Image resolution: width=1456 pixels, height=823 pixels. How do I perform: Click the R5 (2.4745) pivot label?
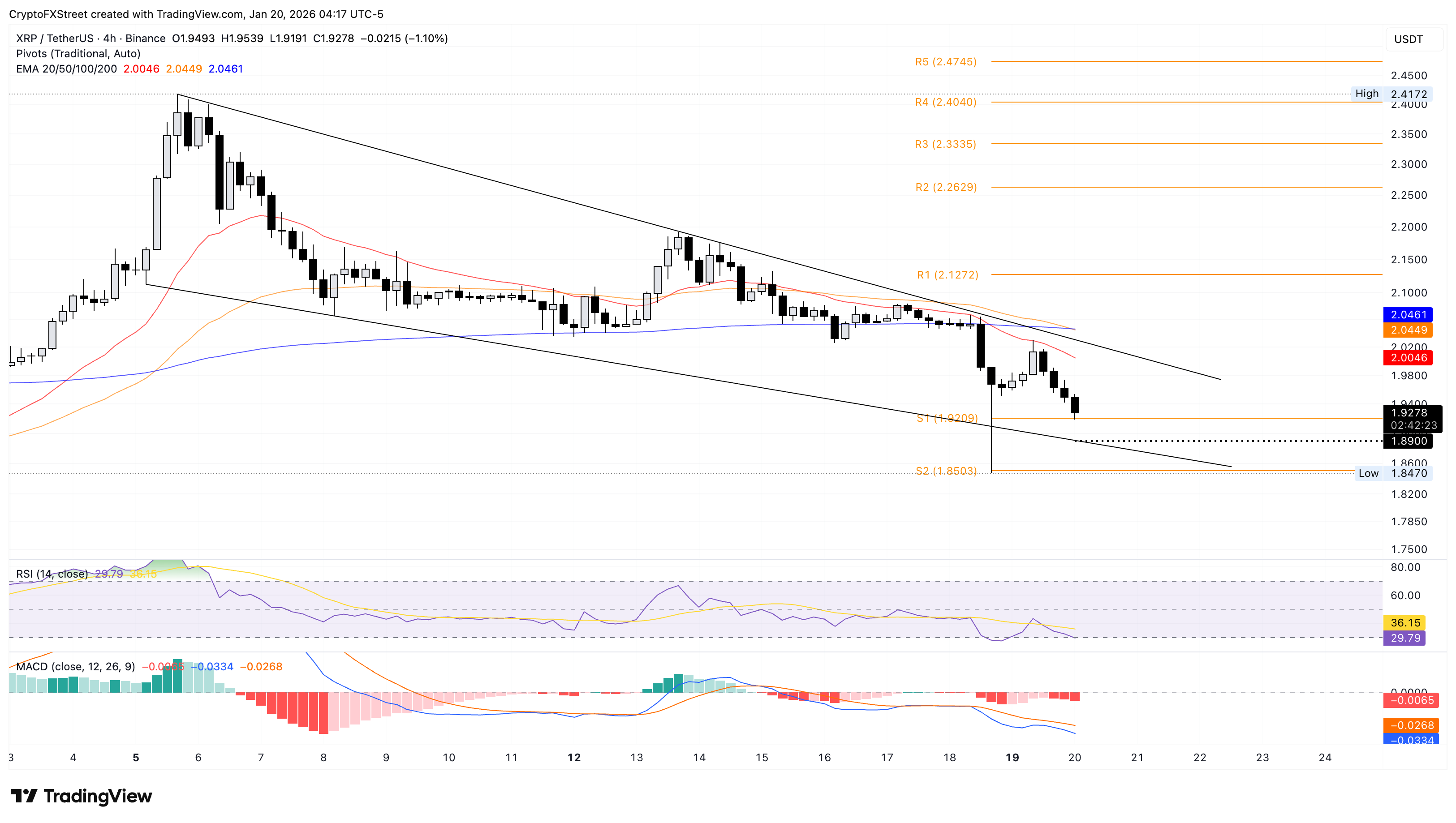point(945,62)
